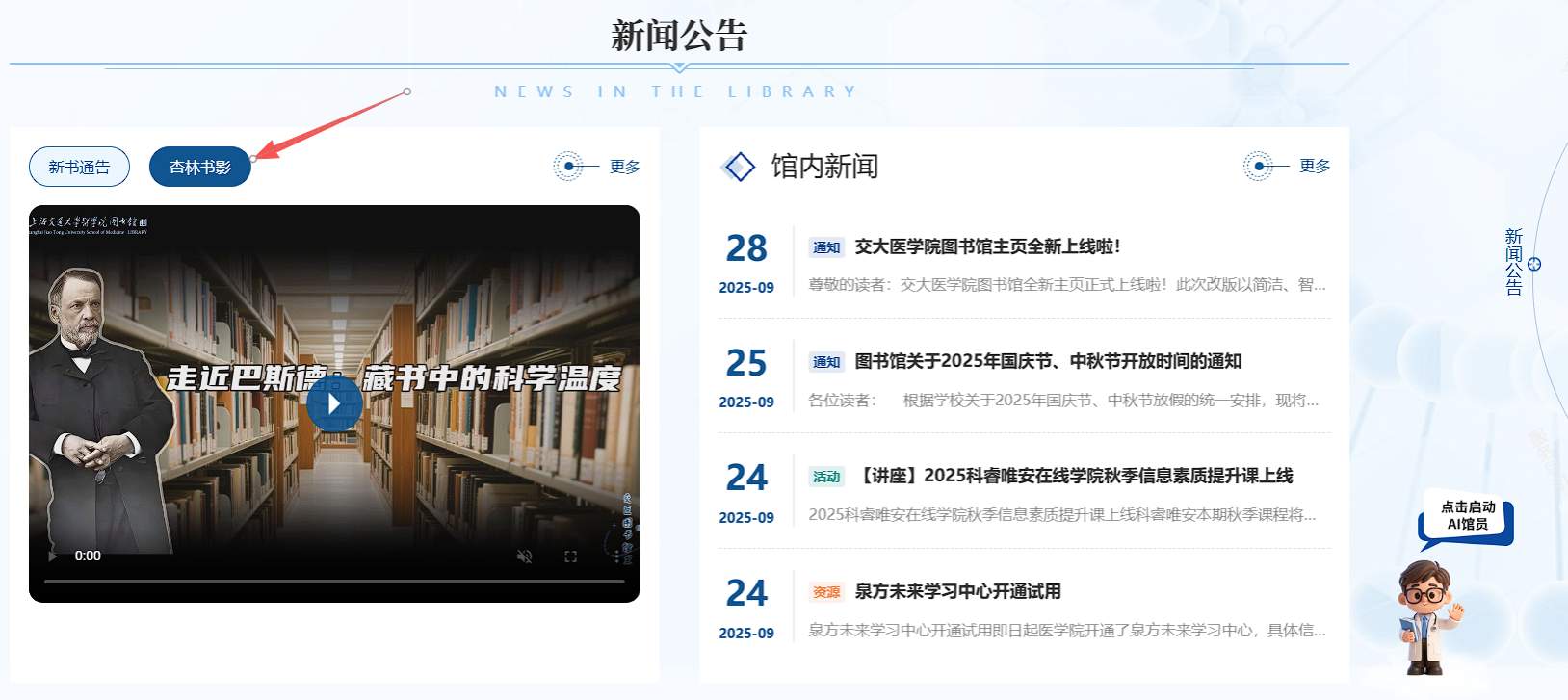Viewport: 1568px width, 700px height.
Task: Launch the AI librarian cartoon doctor avatar
Action: 1427,616
